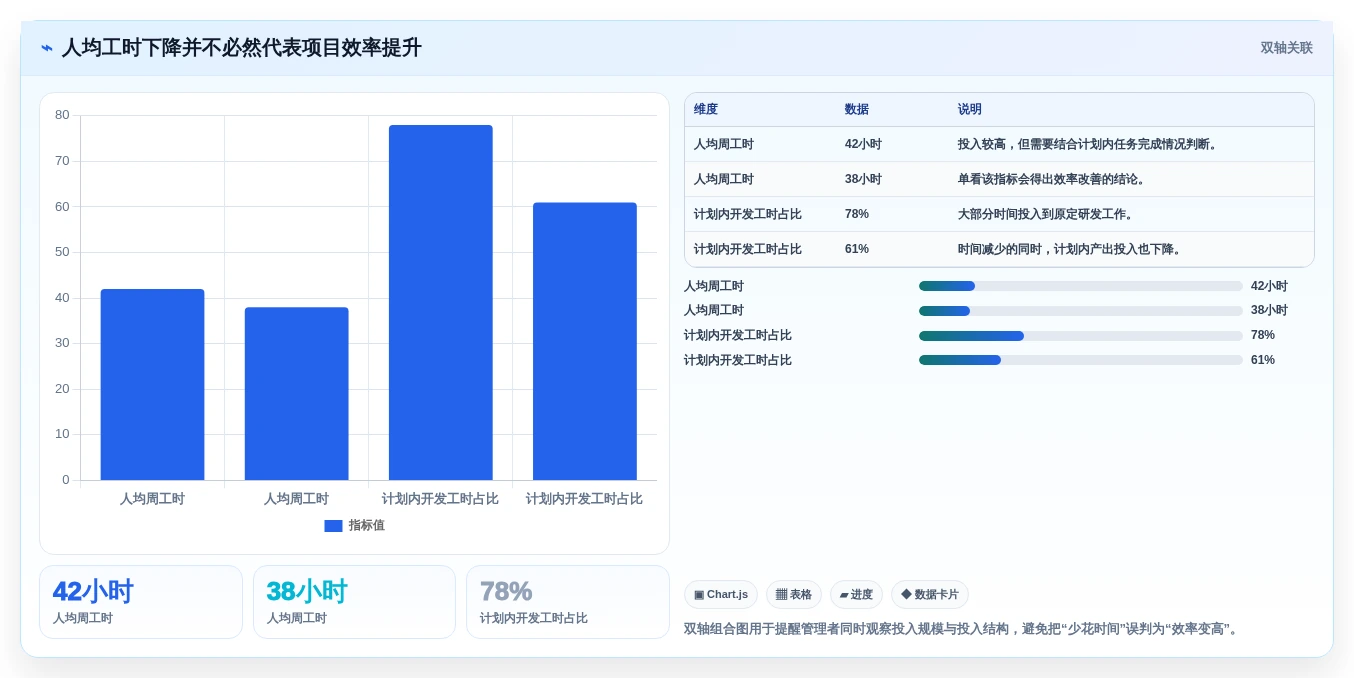Click the chart bar reaching 61

click(x=584, y=341)
